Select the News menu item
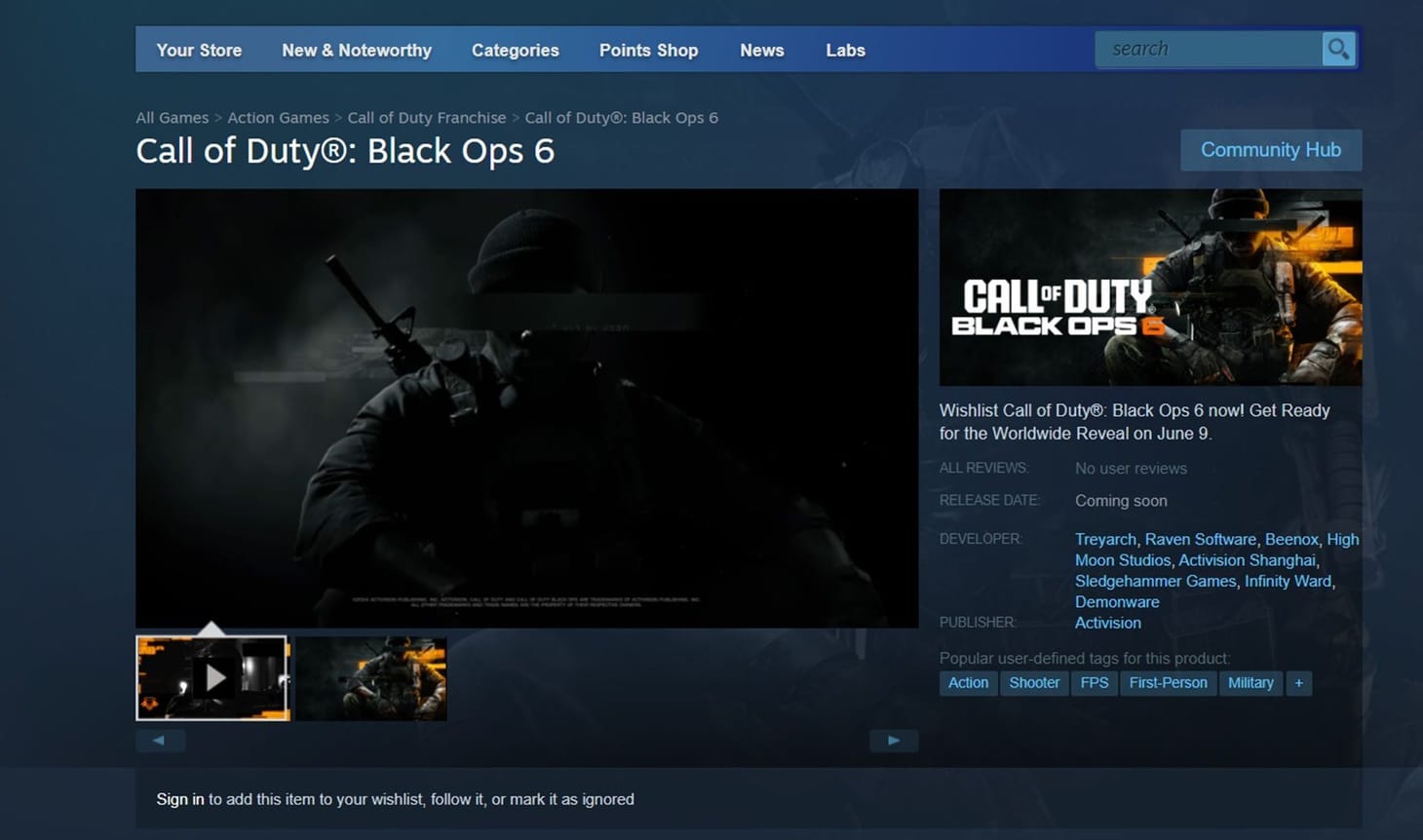Viewport: 1423px width, 840px height. (761, 50)
